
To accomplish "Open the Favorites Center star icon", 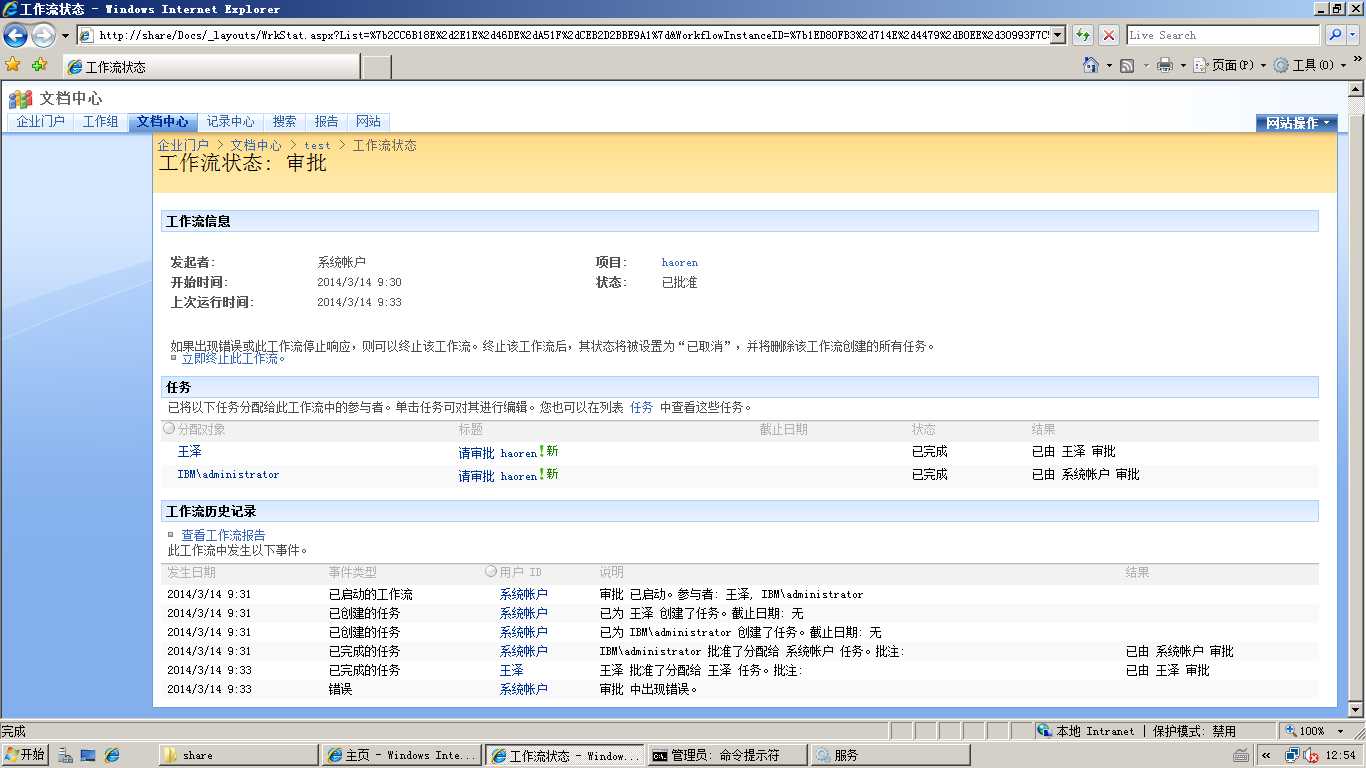I will 13,64.
